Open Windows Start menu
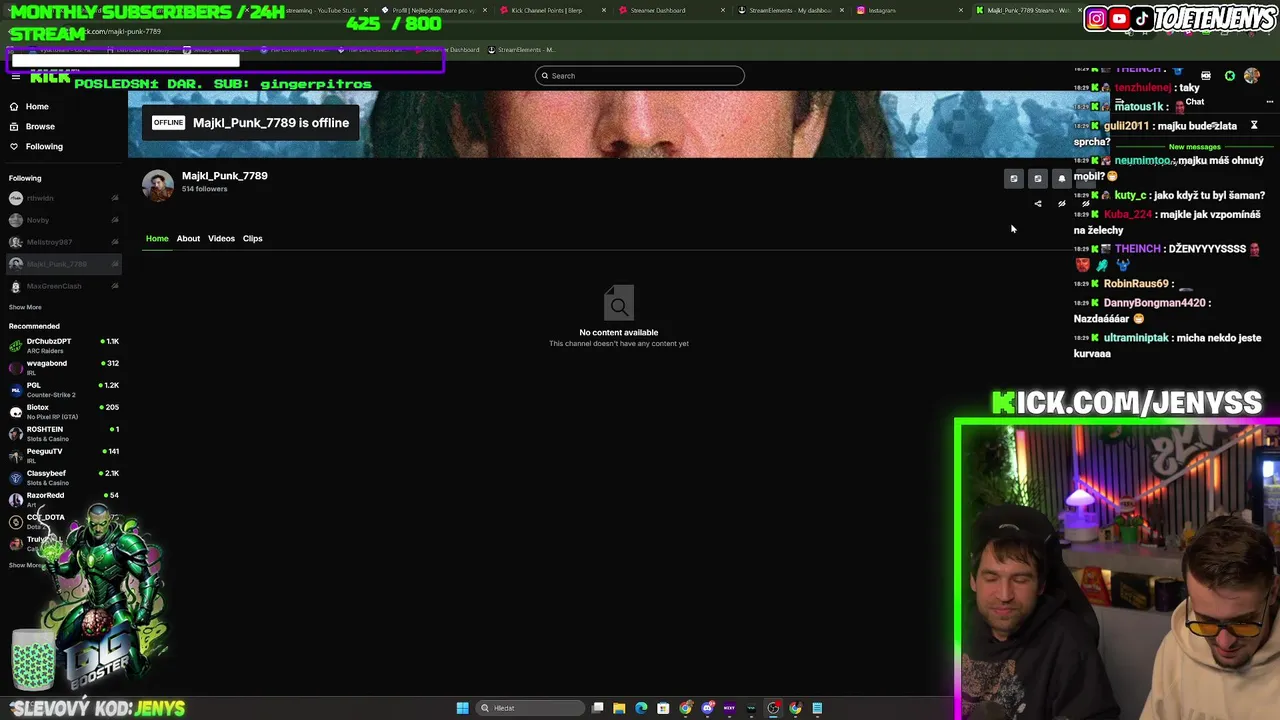The width and height of the screenshot is (1280, 720). [x=462, y=708]
